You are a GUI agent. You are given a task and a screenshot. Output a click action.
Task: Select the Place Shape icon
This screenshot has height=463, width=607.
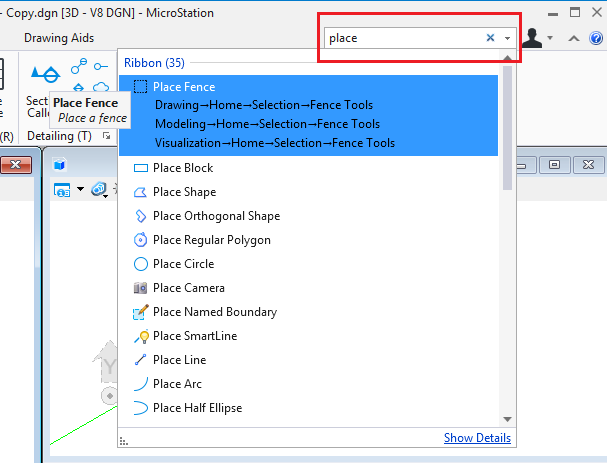tap(140, 192)
